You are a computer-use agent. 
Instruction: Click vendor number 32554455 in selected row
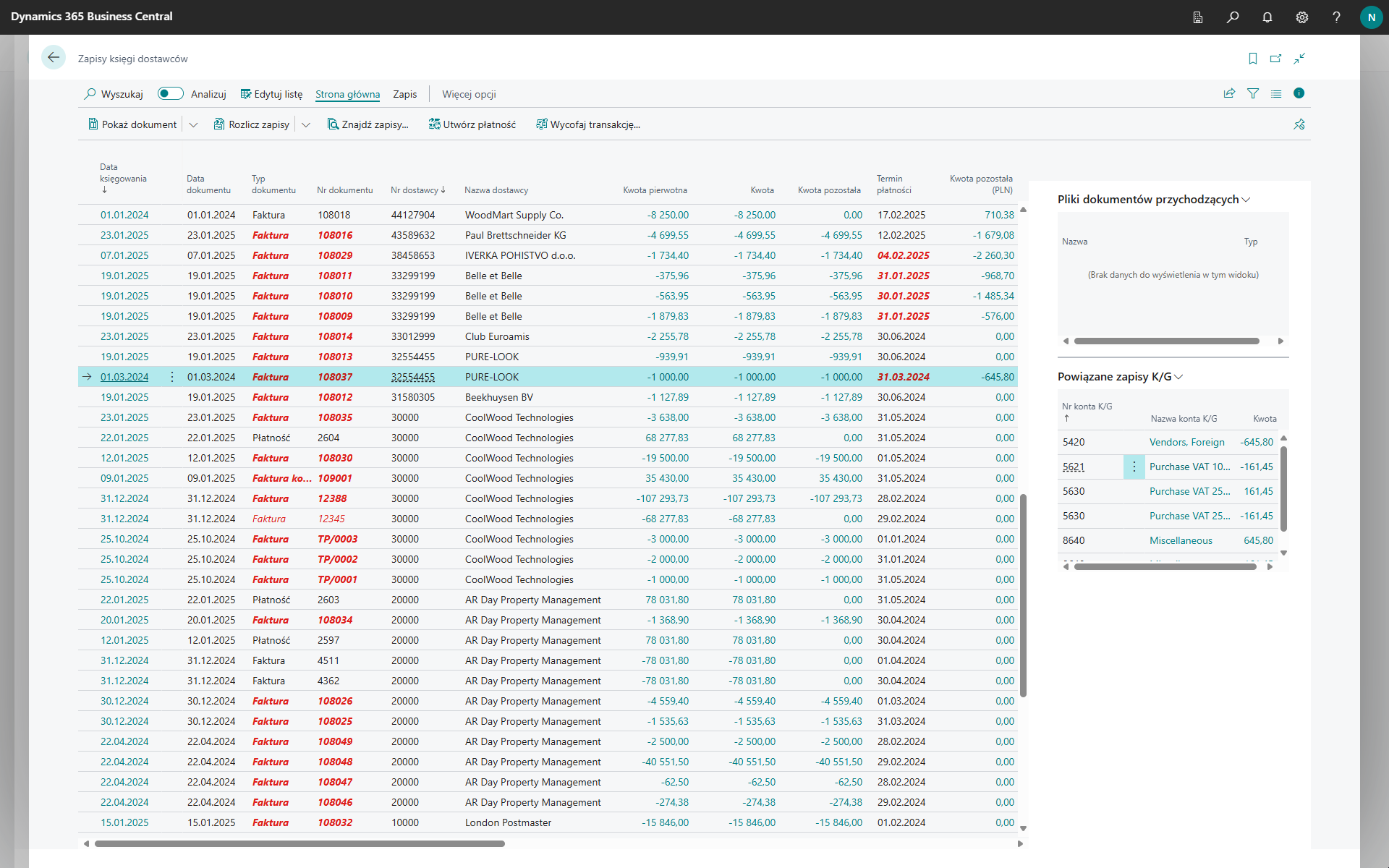point(413,377)
